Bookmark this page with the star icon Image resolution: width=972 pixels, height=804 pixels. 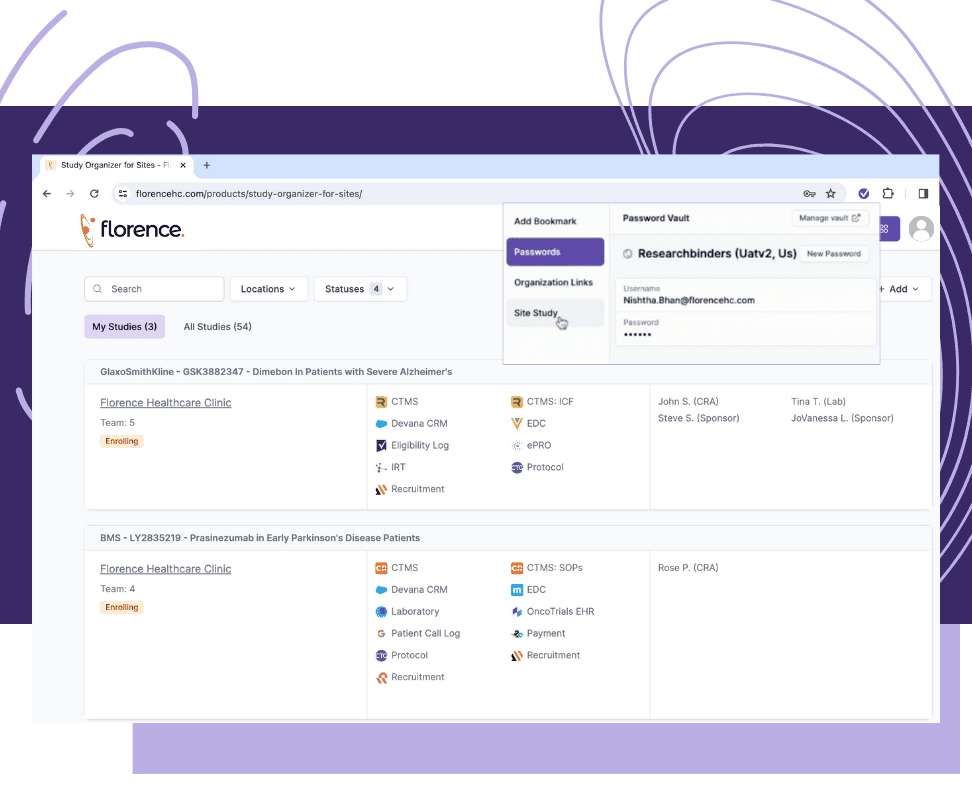(831, 193)
